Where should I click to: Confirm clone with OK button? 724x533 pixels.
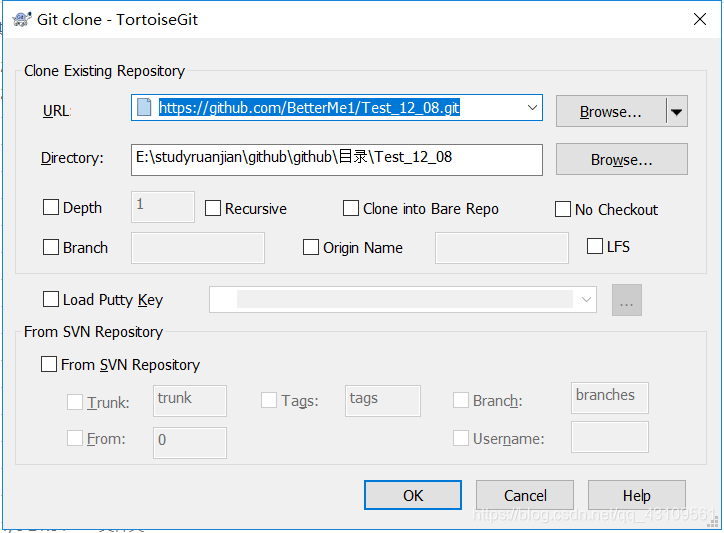click(413, 495)
